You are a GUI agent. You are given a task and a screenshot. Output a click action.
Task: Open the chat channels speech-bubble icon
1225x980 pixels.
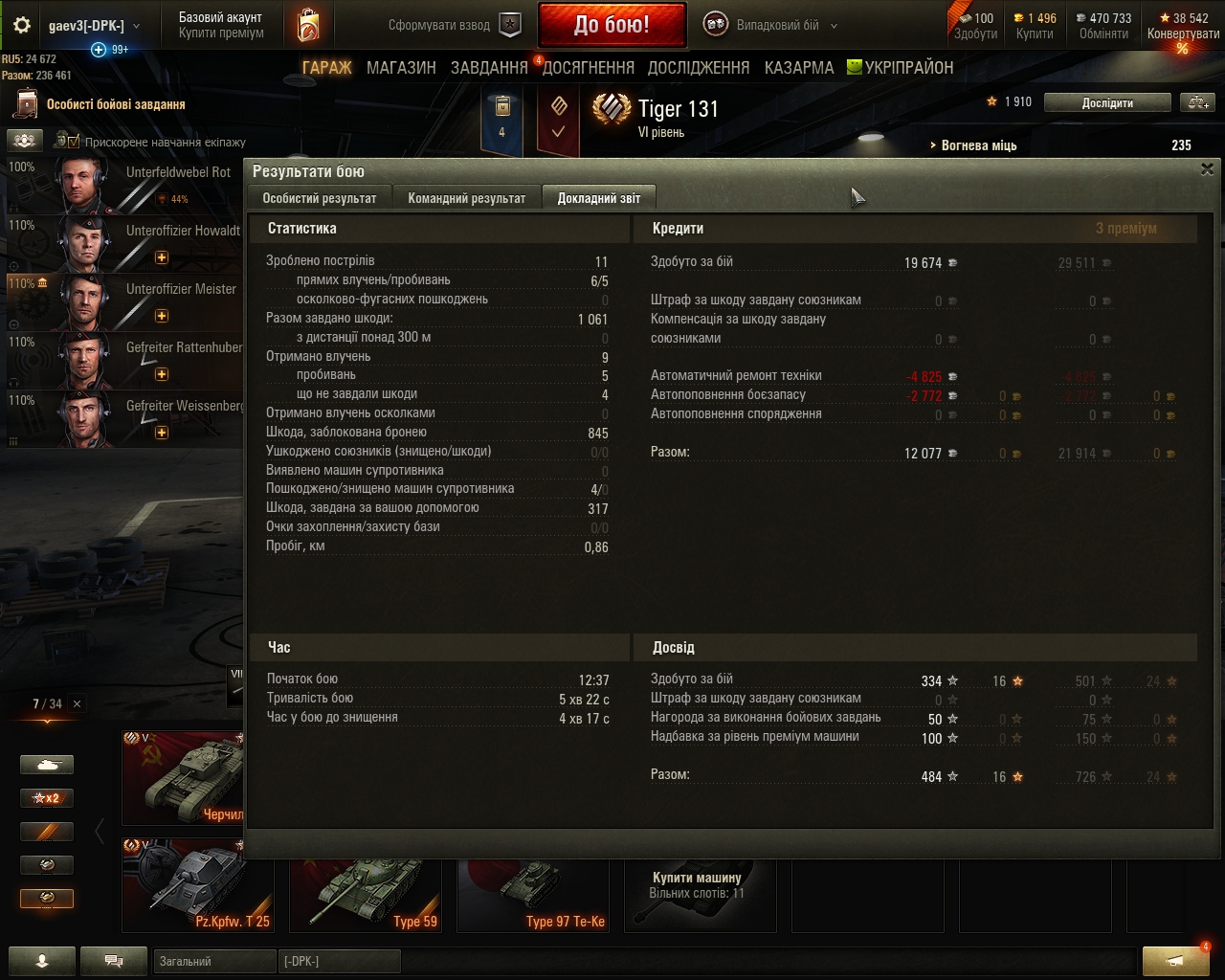tap(113, 961)
